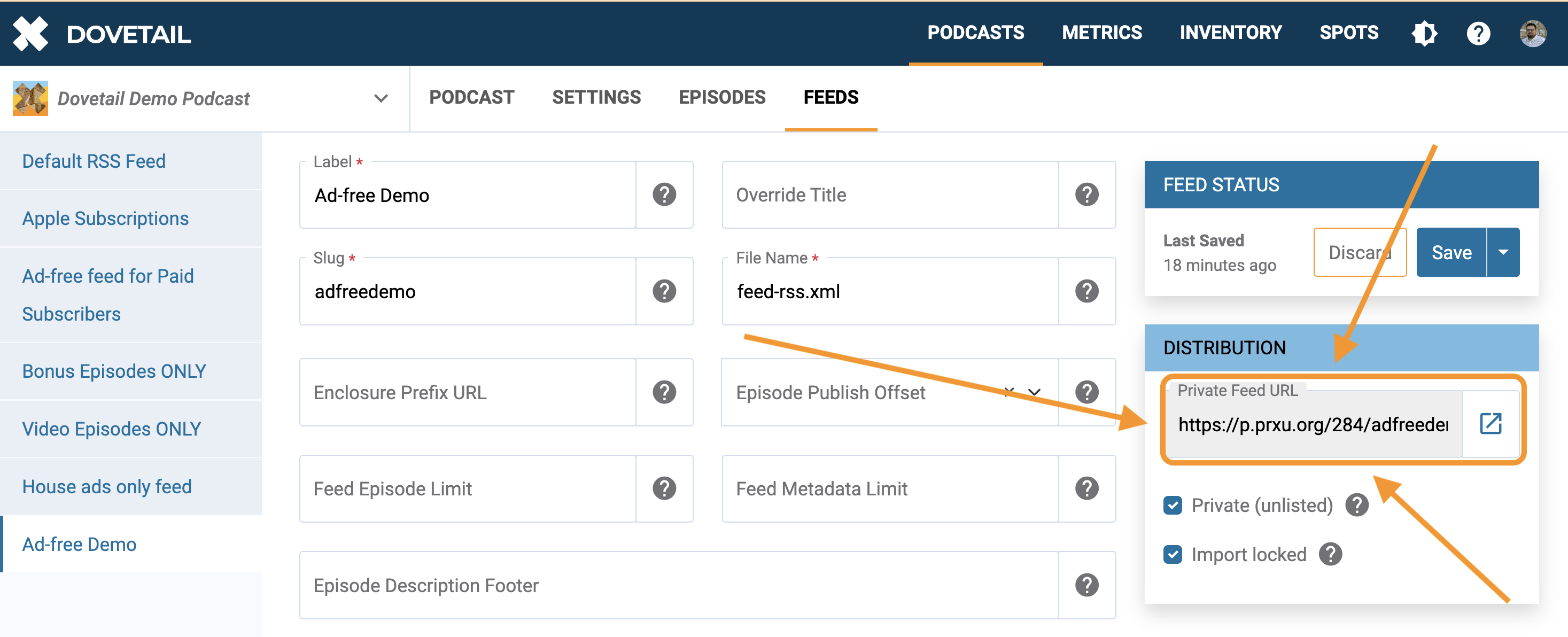Click the Feed Episode Limit input field
The image size is (1568, 637).
[x=468, y=488]
